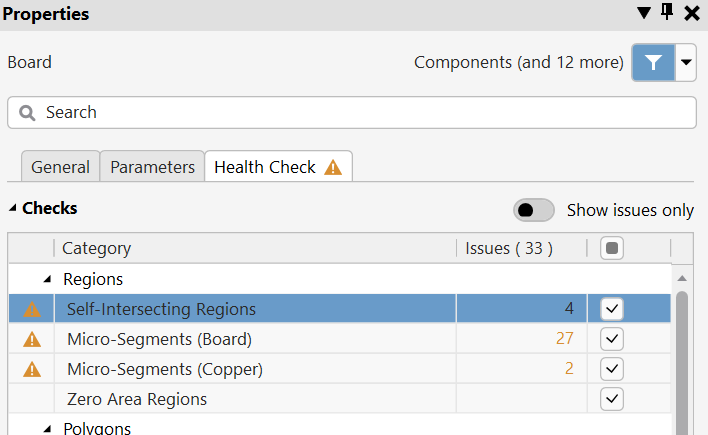The width and height of the screenshot is (708, 435).
Task: Toggle the Show issues only switch
Action: tap(534, 210)
